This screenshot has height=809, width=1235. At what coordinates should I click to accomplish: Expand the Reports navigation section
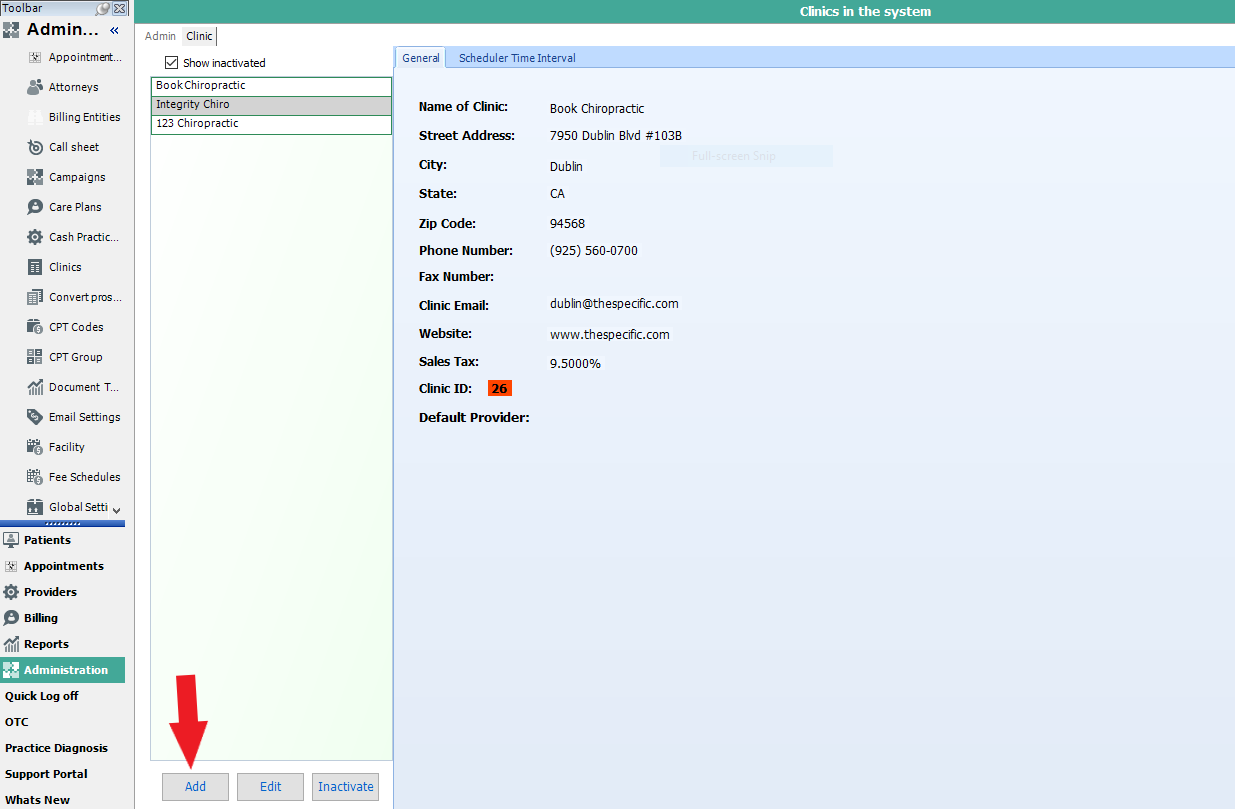pos(46,644)
